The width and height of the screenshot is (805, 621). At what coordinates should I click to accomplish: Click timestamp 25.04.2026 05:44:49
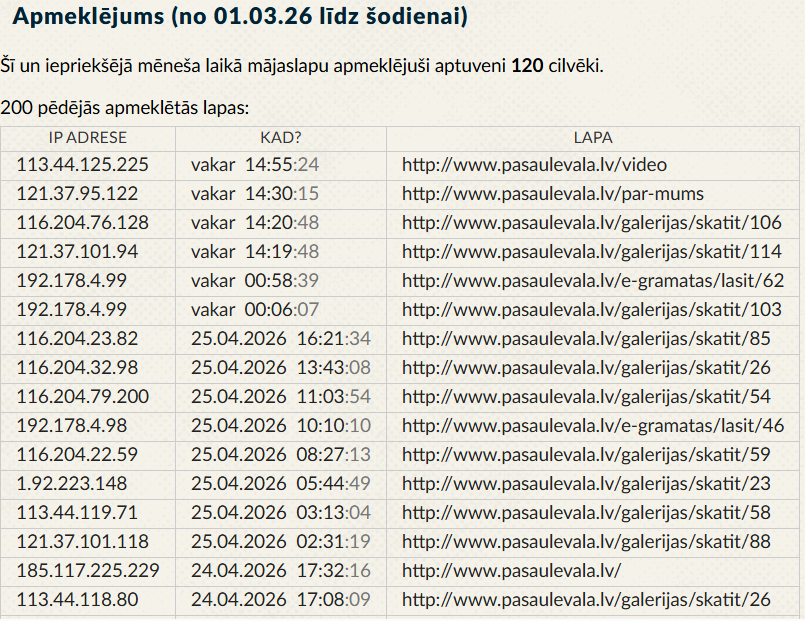pos(281,483)
